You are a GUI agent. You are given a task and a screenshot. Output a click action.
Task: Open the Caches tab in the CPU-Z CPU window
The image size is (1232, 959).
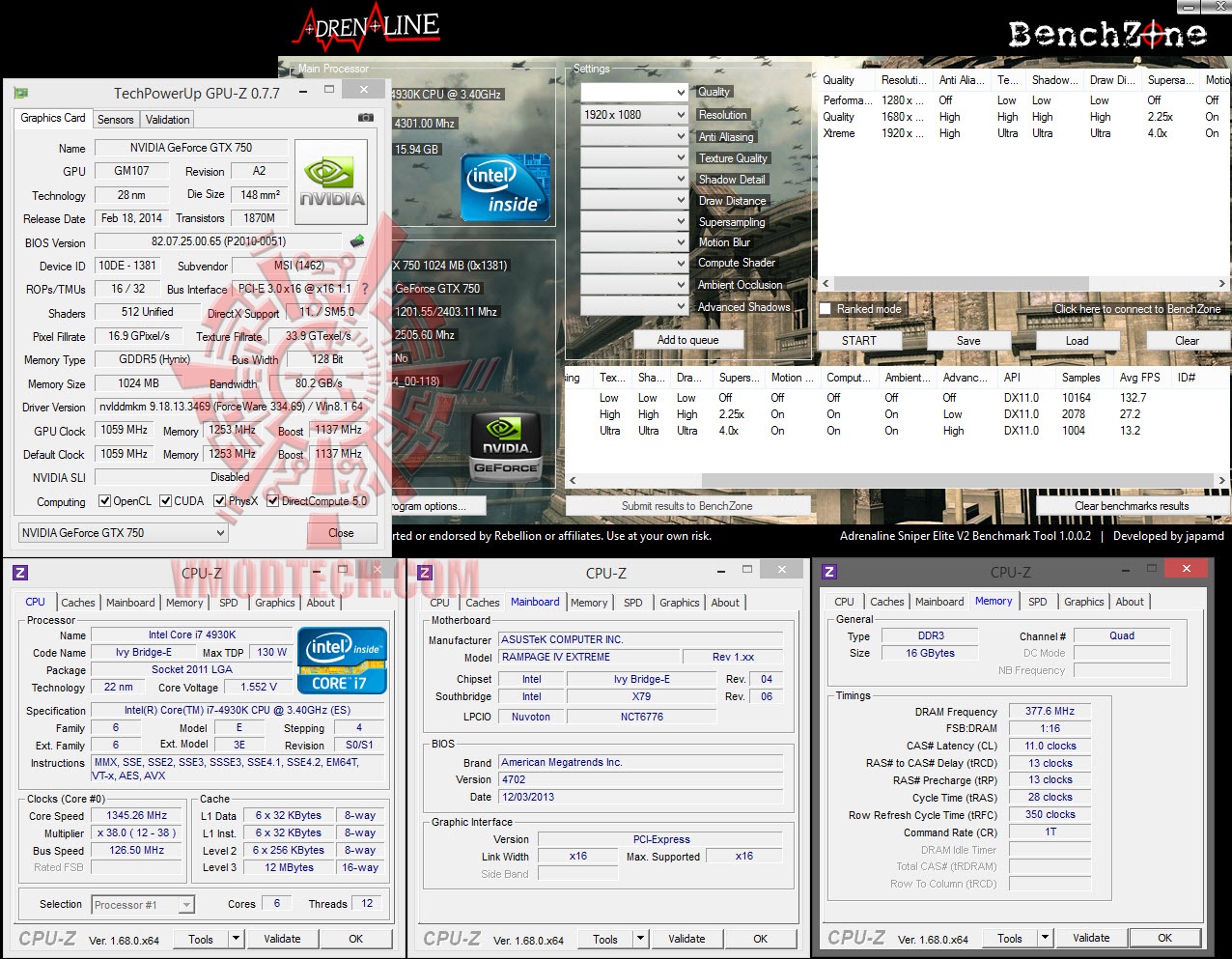pos(78,603)
